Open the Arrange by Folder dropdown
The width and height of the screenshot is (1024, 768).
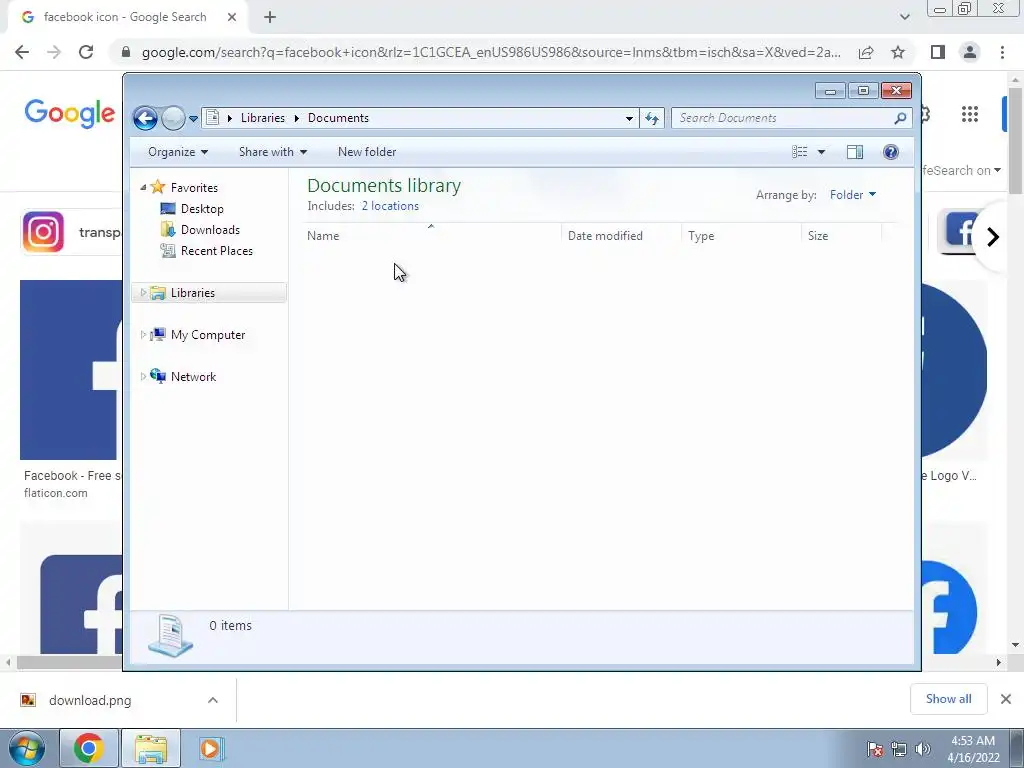tap(853, 195)
